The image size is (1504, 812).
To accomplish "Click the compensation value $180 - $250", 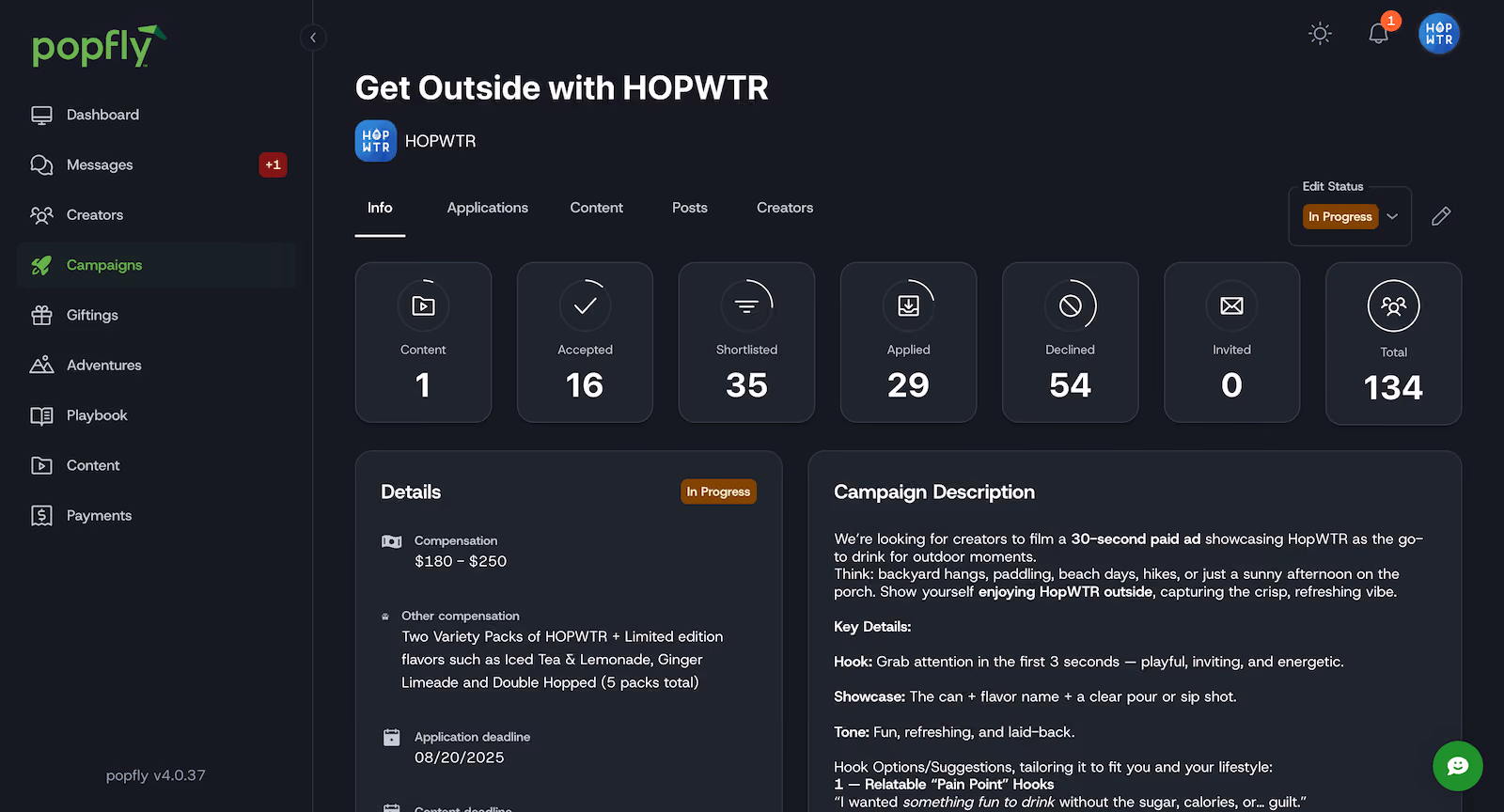I will click(x=461, y=561).
